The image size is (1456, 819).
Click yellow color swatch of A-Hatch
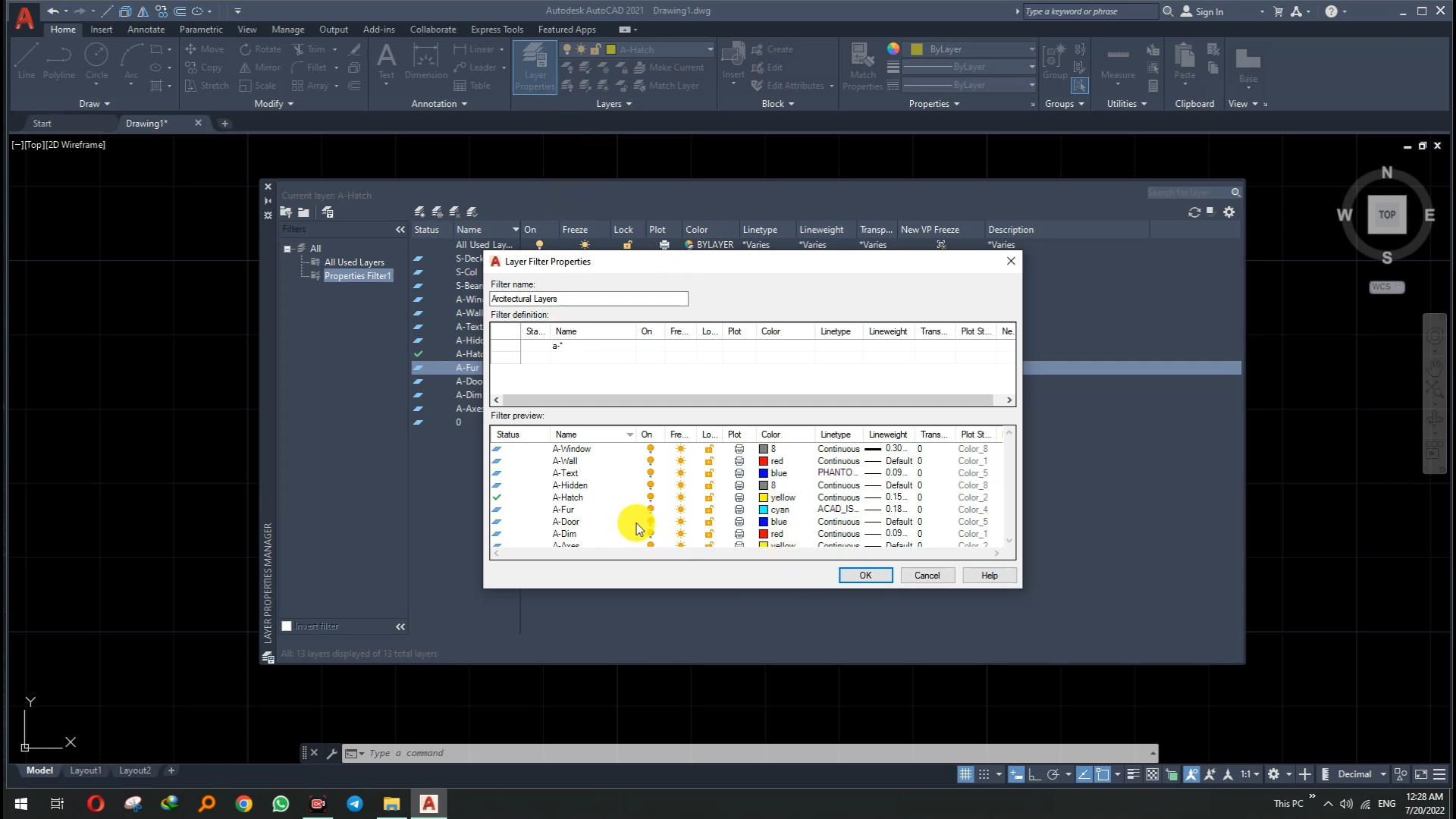pyautogui.click(x=764, y=497)
